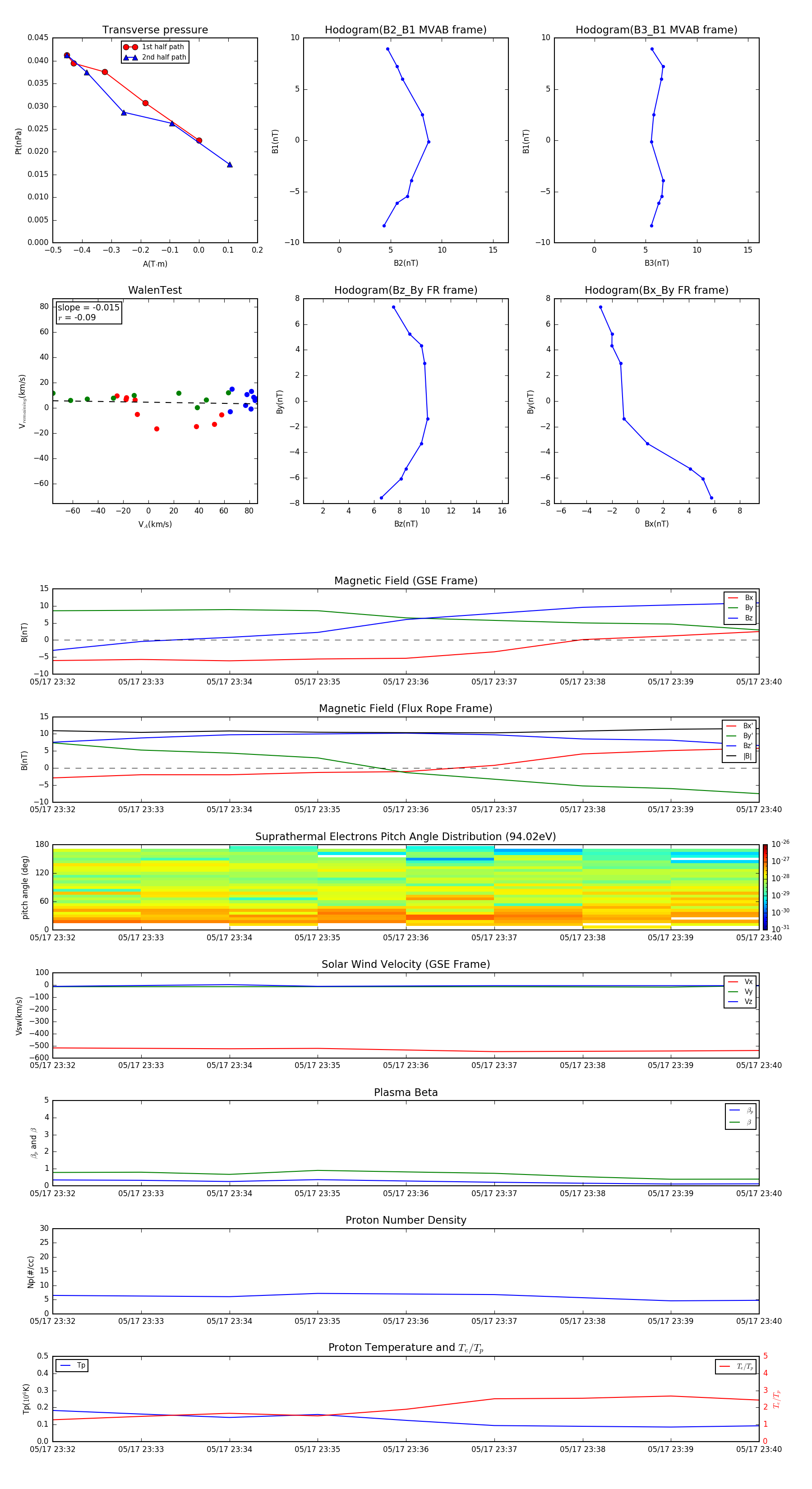The width and height of the screenshot is (812, 1489).
Task: Select the "Tp" legend entry
Action: 72,1365
